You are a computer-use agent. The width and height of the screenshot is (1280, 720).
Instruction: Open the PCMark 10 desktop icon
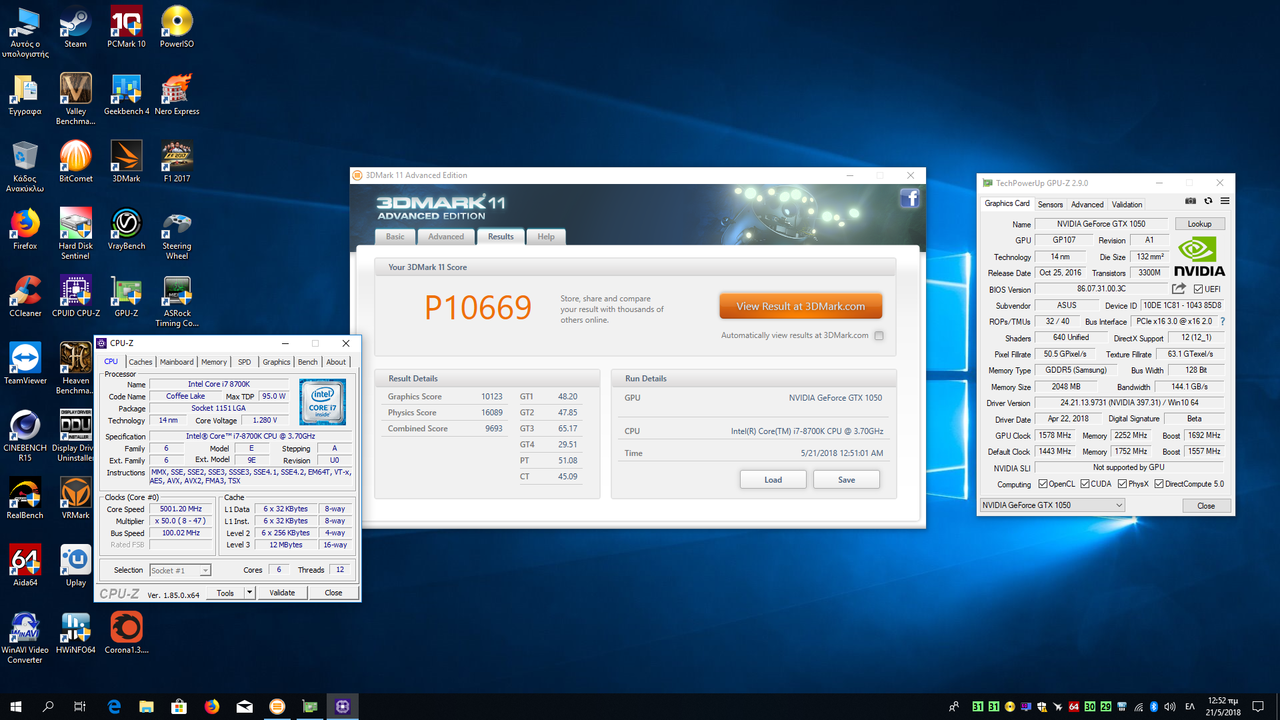(x=126, y=27)
